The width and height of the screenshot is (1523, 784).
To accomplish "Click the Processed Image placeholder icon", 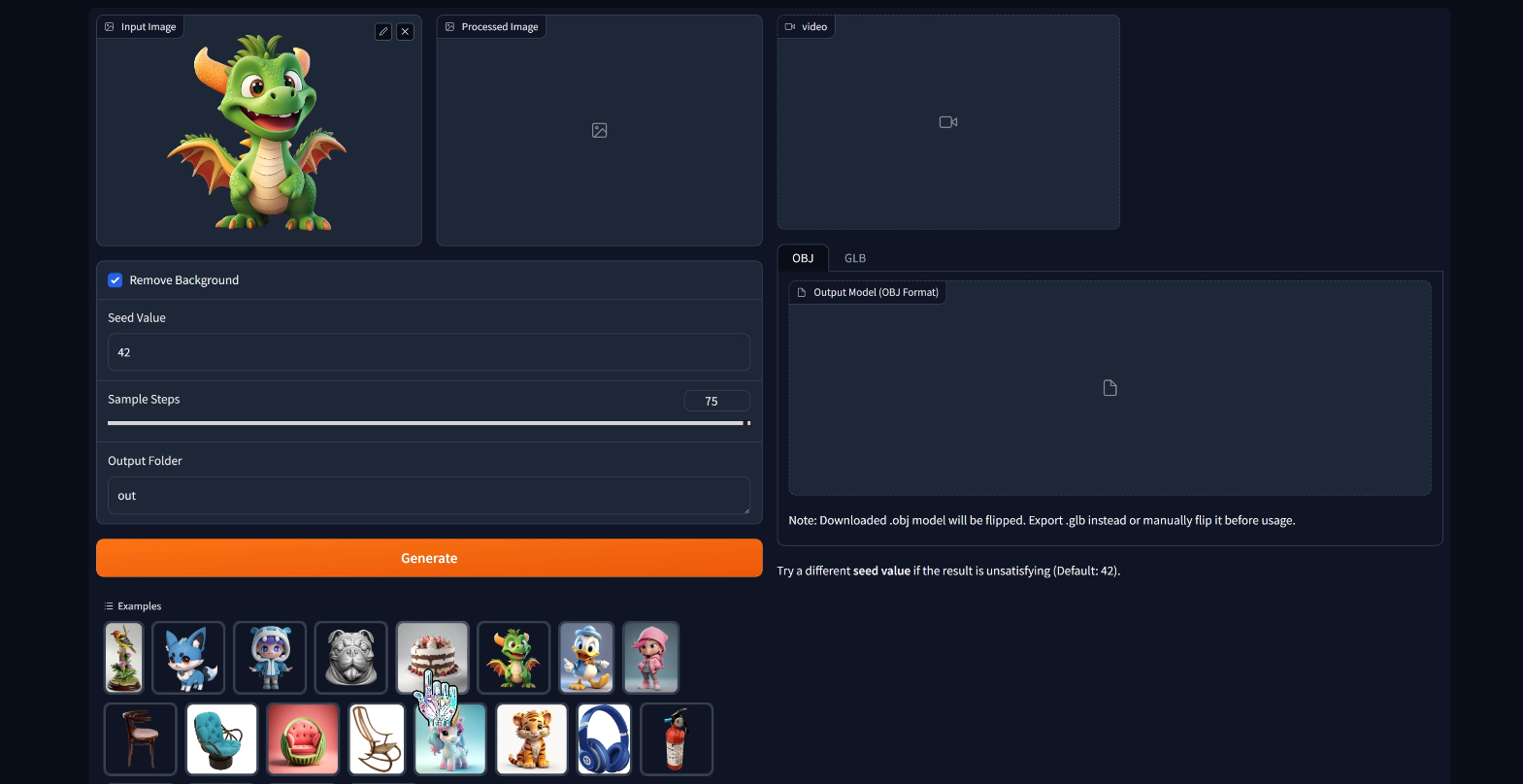I will [x=600, y=130].
